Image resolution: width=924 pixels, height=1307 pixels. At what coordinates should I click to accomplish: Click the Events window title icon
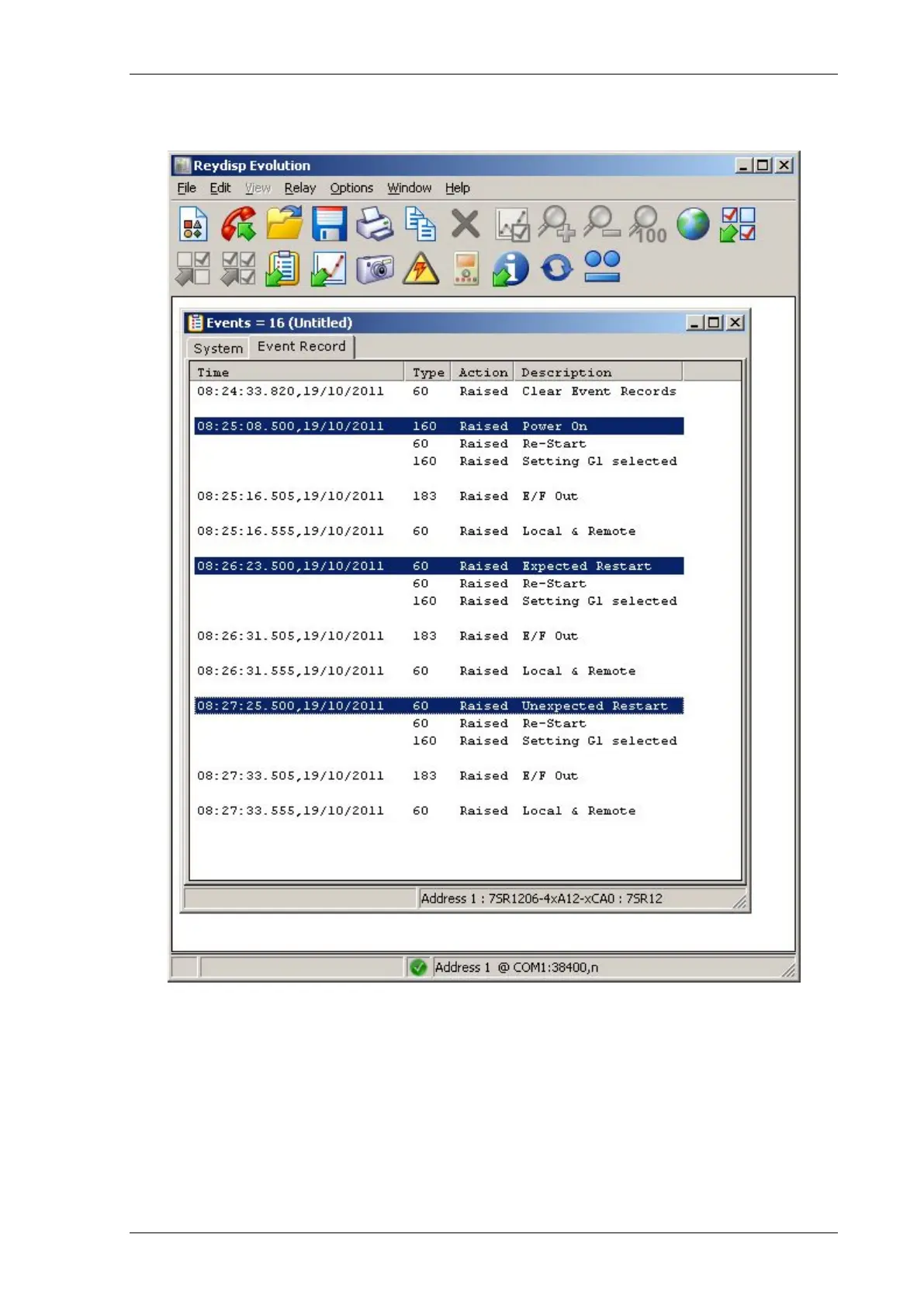[196, 323]
